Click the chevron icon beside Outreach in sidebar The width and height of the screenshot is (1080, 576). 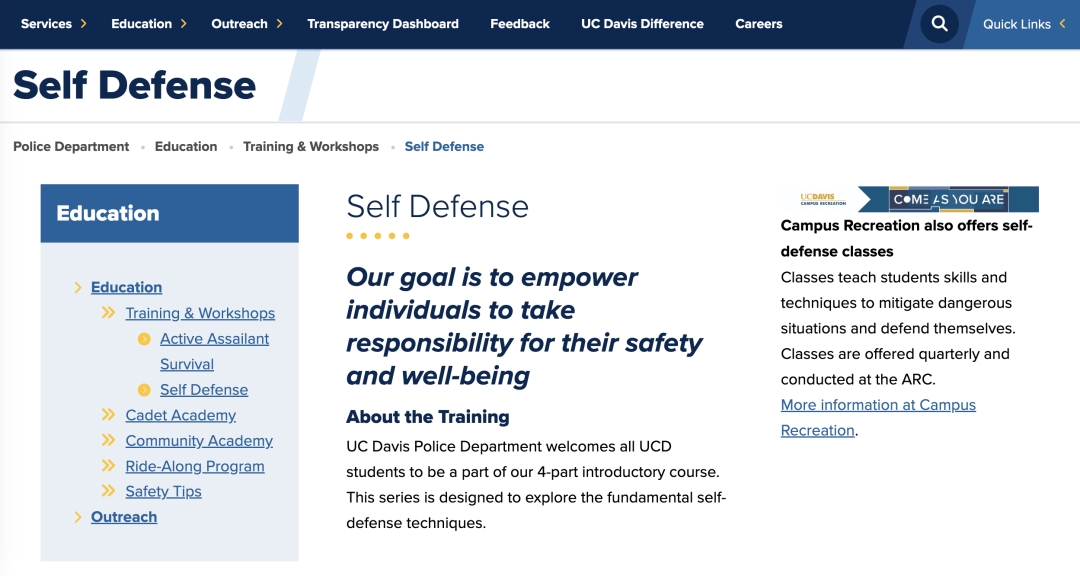tap(78, 517)
